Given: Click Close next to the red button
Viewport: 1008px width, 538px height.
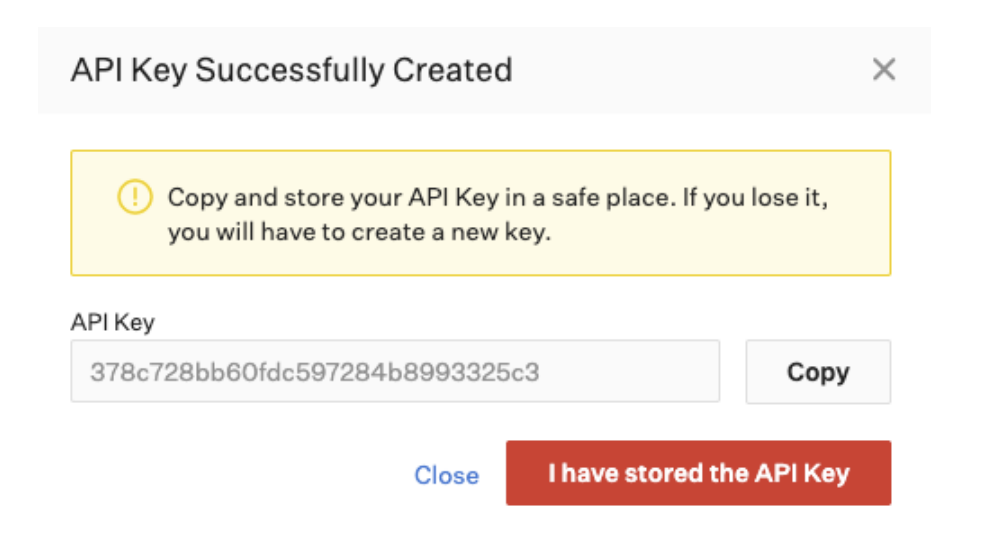Looking at the screenshot, I should (x=446, y=475).
